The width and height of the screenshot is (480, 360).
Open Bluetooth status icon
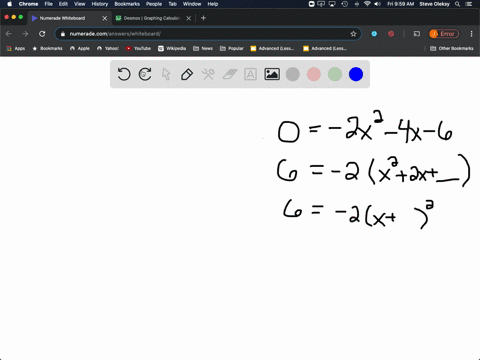[356, 4]
